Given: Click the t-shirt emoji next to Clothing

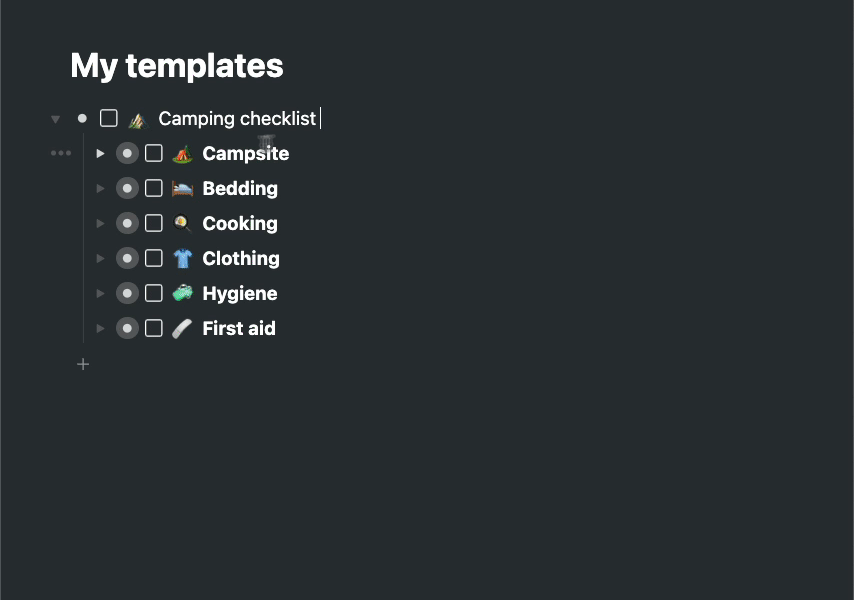Looking at the screenshot, I should [x=181, y=258].
